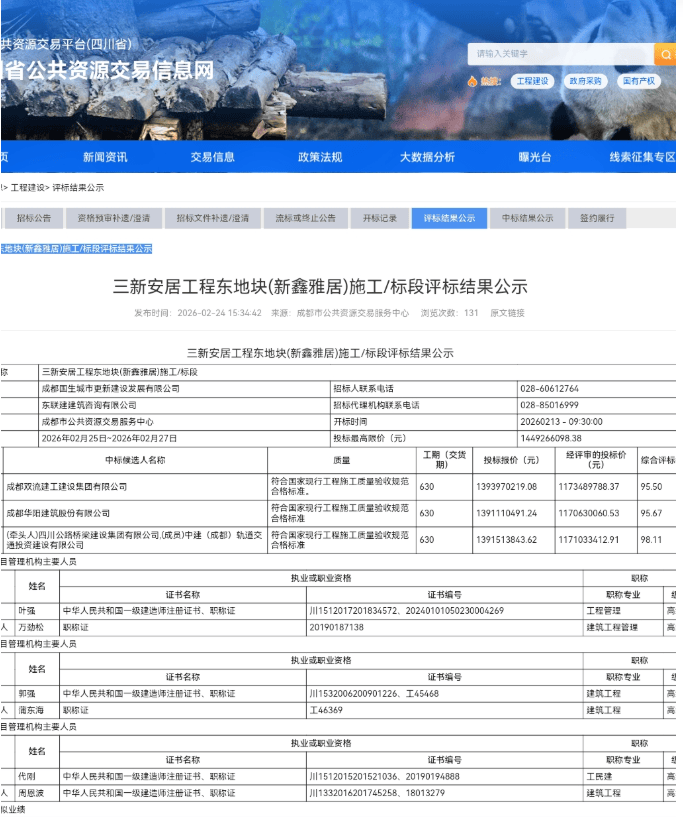Click bidder phone number 028-60612764
This screenshot has width=683, height=817.
[549, 389]
